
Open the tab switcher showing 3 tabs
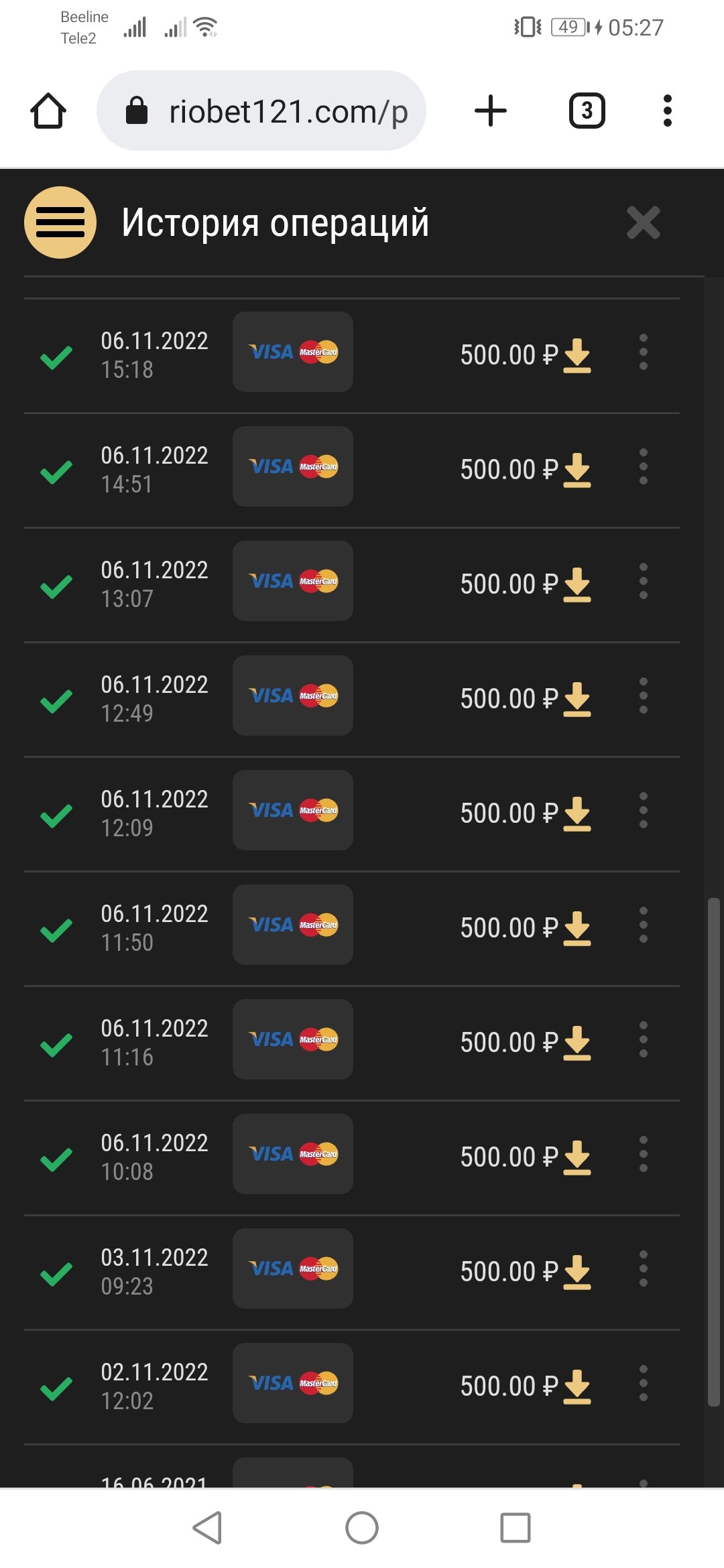point(587,111)
